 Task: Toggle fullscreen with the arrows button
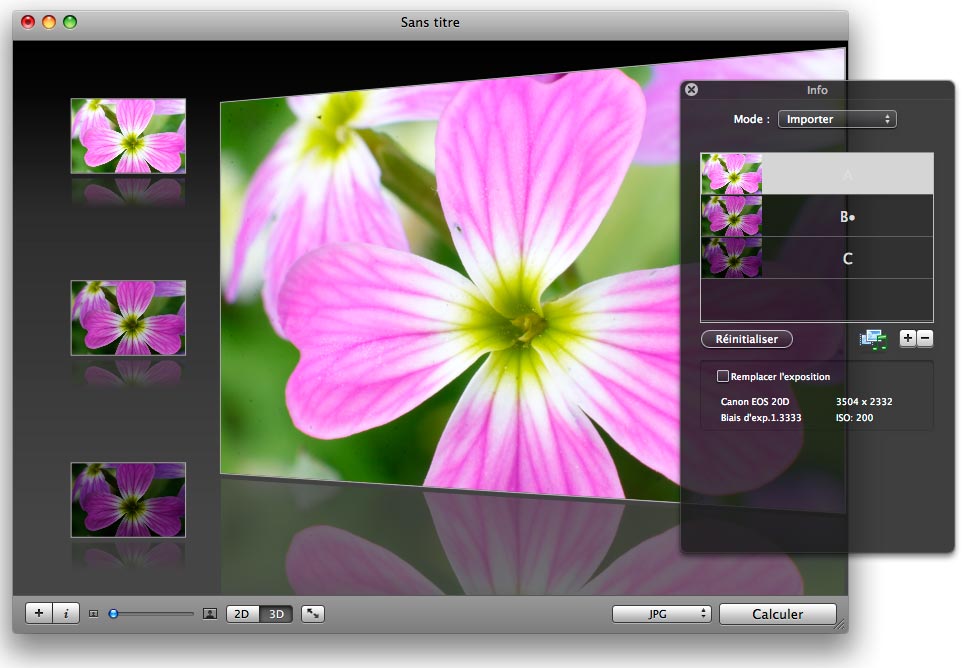point(313,614)
